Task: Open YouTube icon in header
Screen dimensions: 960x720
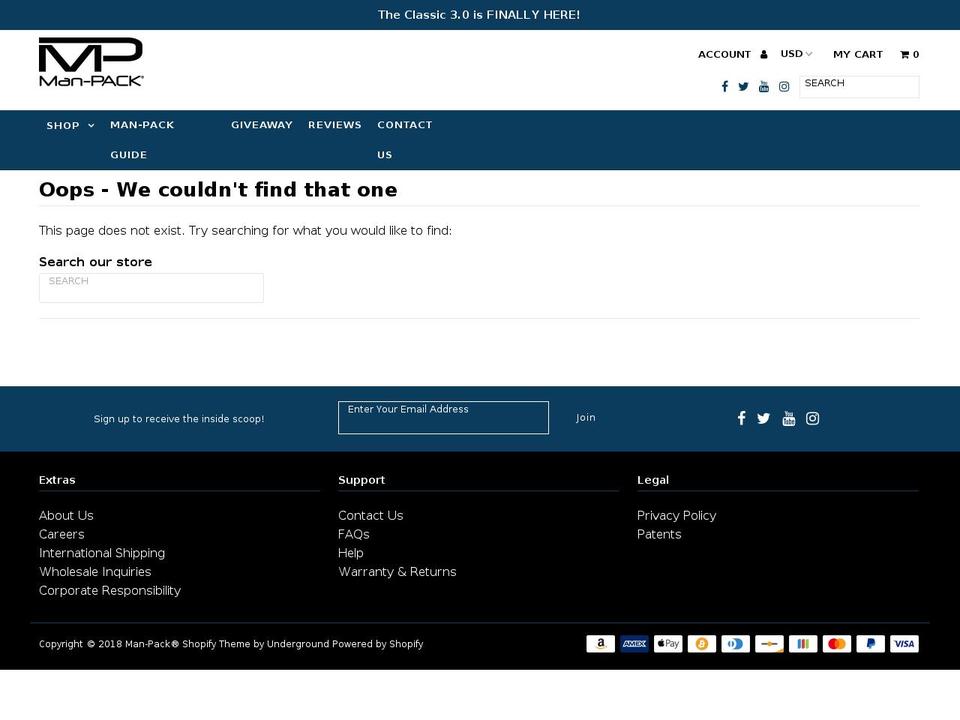Action: pyautogui.click(x=763, y=86)
